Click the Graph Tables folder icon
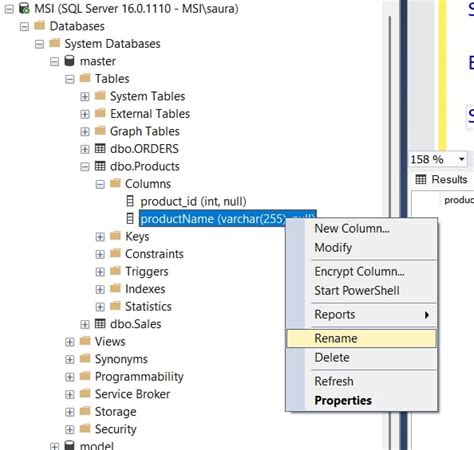 pos(100,131)
